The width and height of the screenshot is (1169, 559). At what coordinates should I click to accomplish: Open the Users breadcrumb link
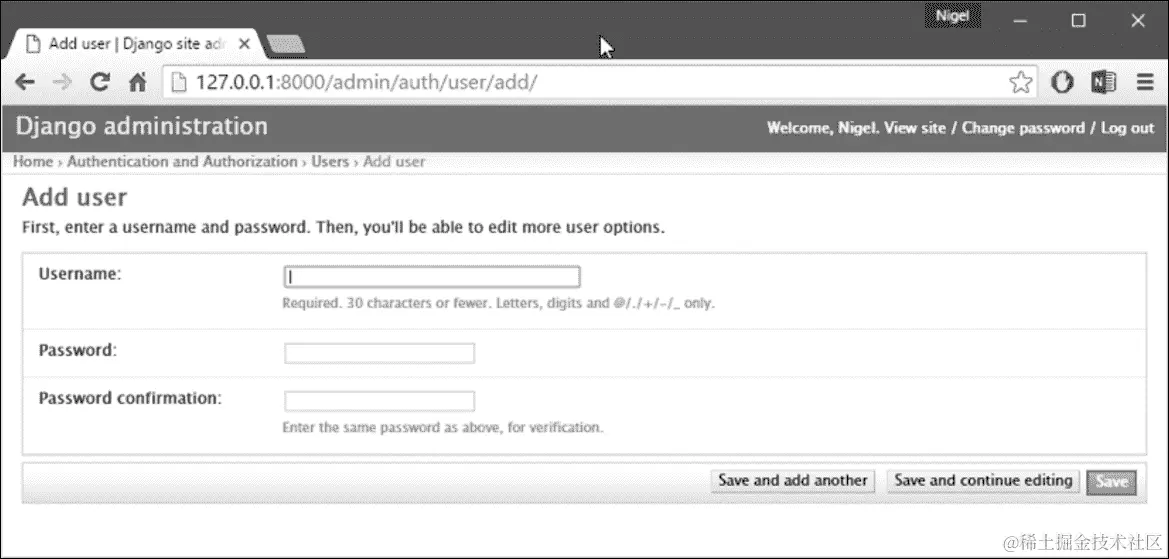pos(330,162)
